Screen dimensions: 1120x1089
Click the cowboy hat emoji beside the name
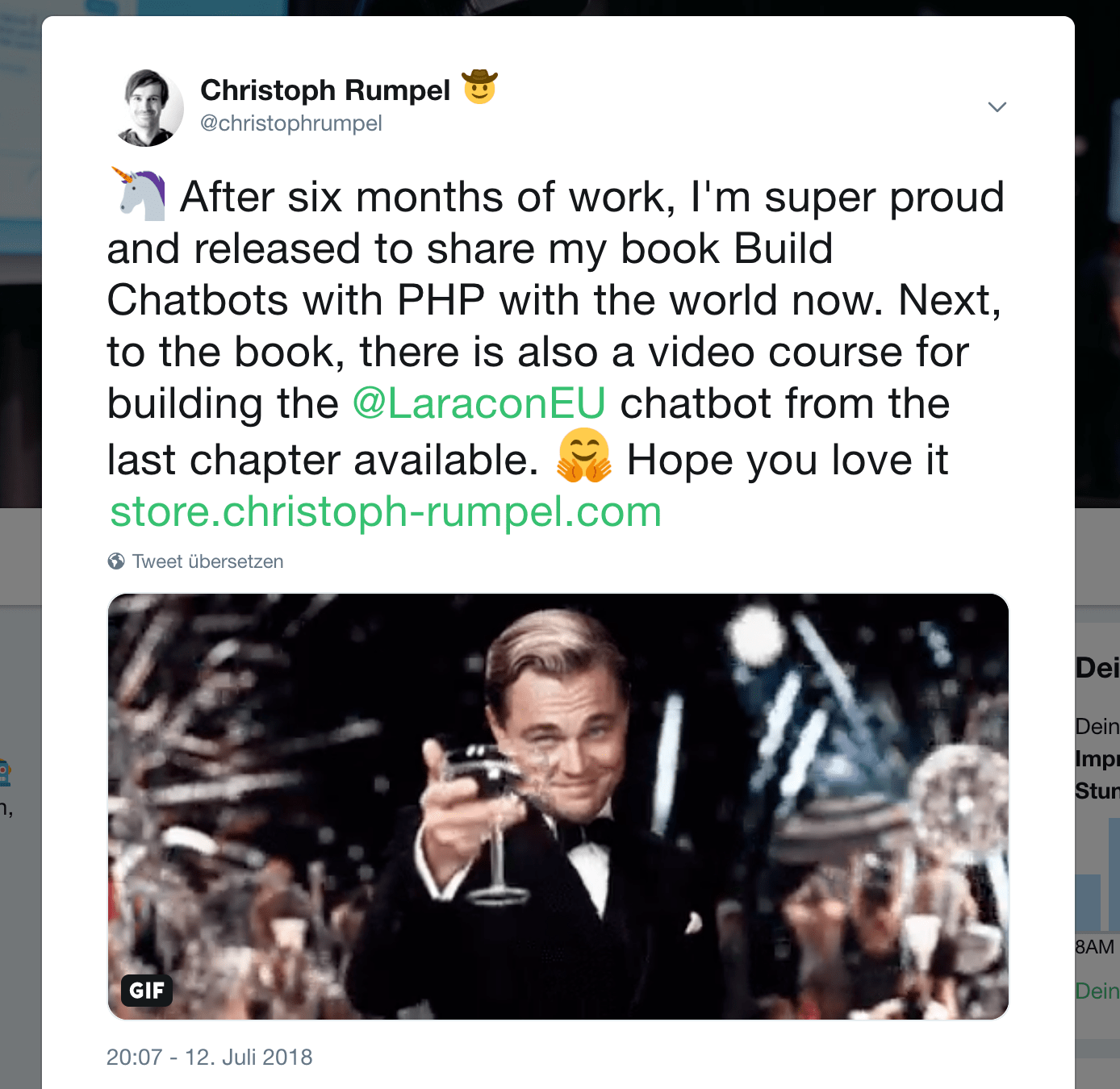pos(479,87)
